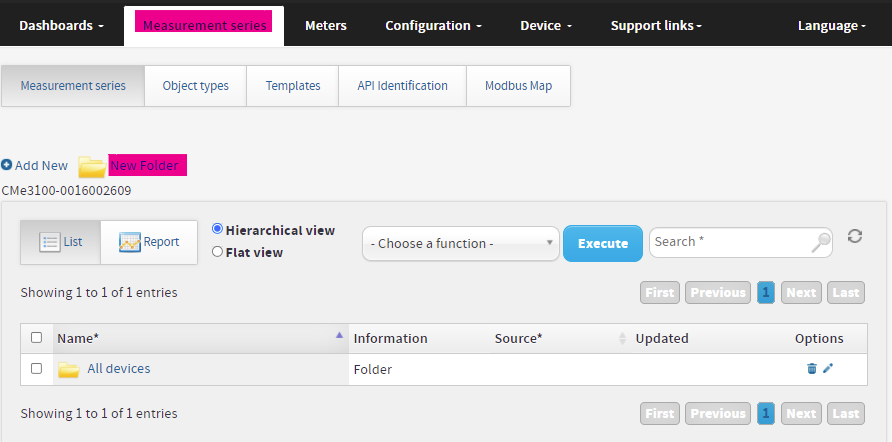
Task: Click the Updated column header
Action: [662, 338]
